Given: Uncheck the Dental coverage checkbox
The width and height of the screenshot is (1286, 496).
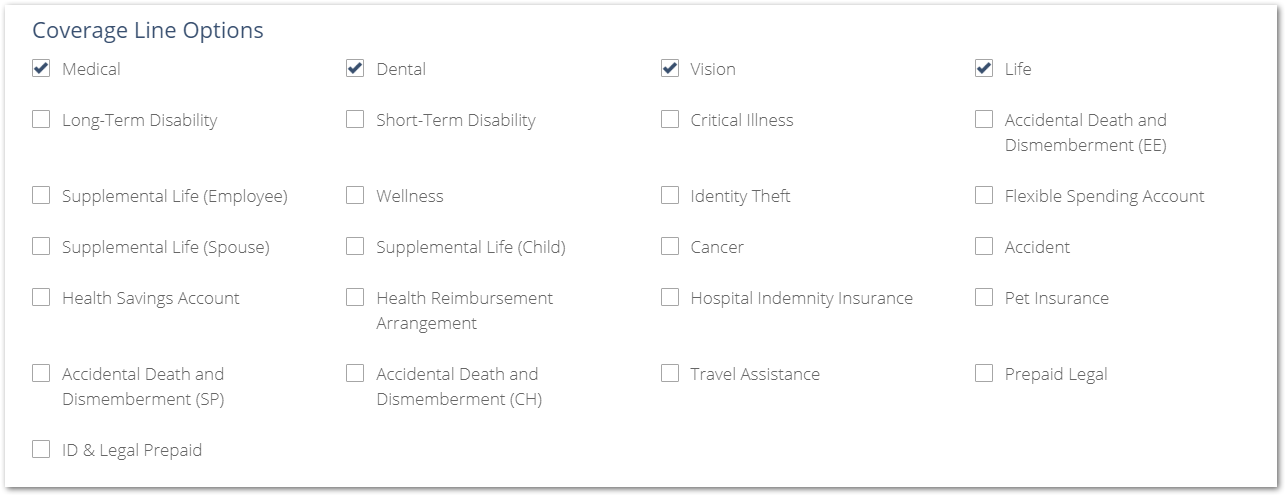Looking at the screenshot, I should coord(355,68).
